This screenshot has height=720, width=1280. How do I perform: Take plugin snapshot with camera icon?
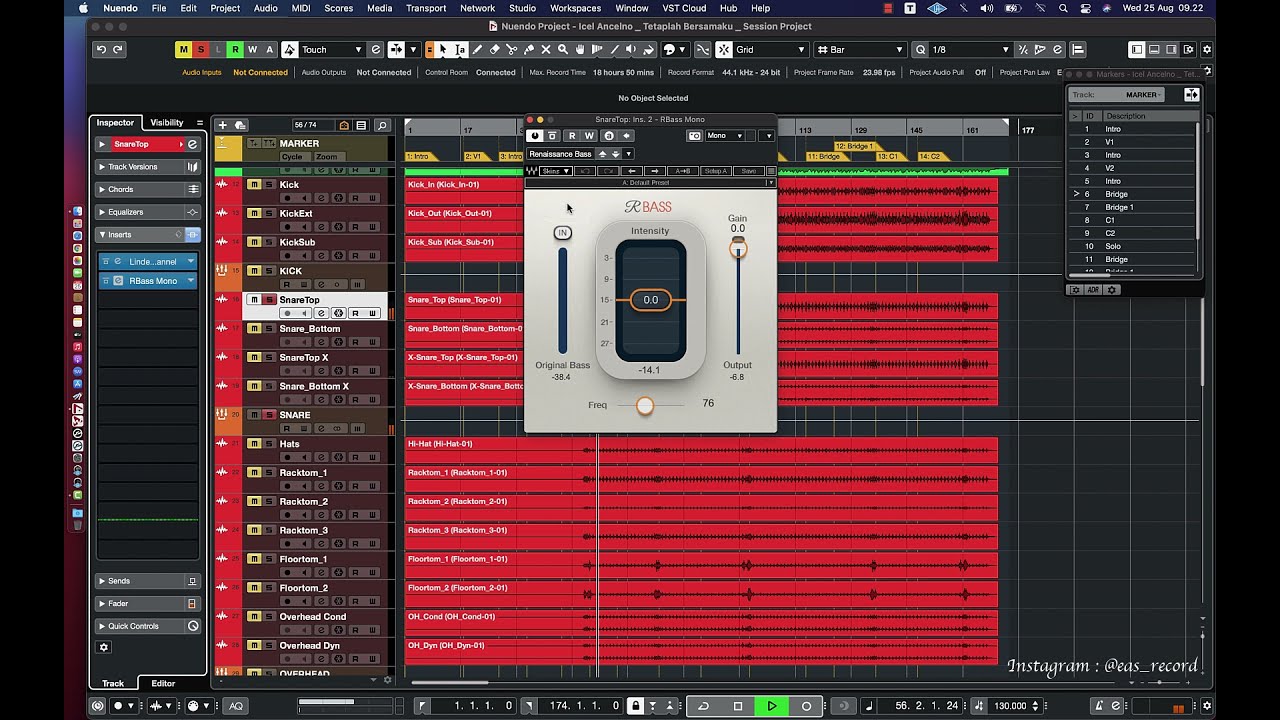tap(694, 136)
